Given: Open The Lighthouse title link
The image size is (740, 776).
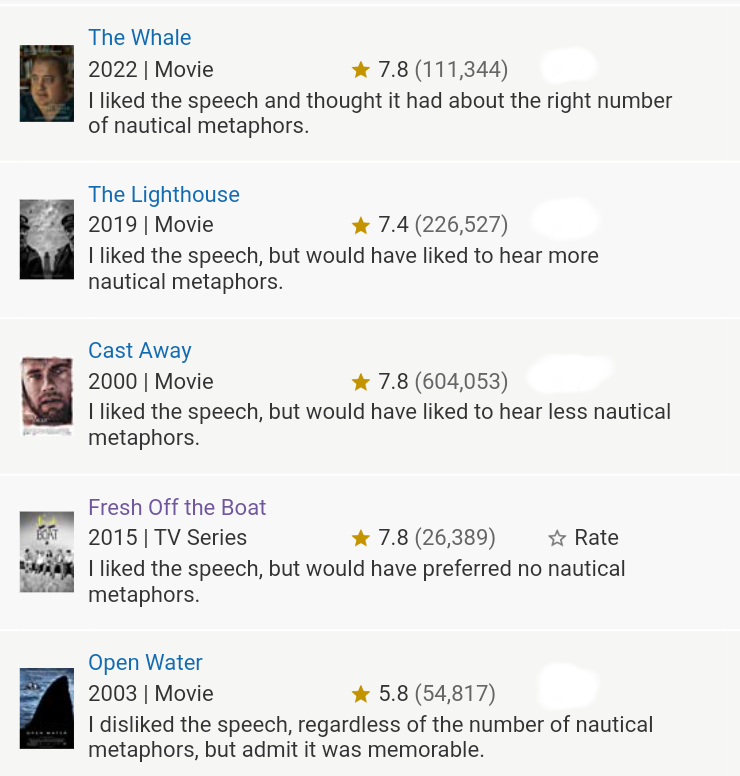Looking at the screenshot, I should pos(164,194).
